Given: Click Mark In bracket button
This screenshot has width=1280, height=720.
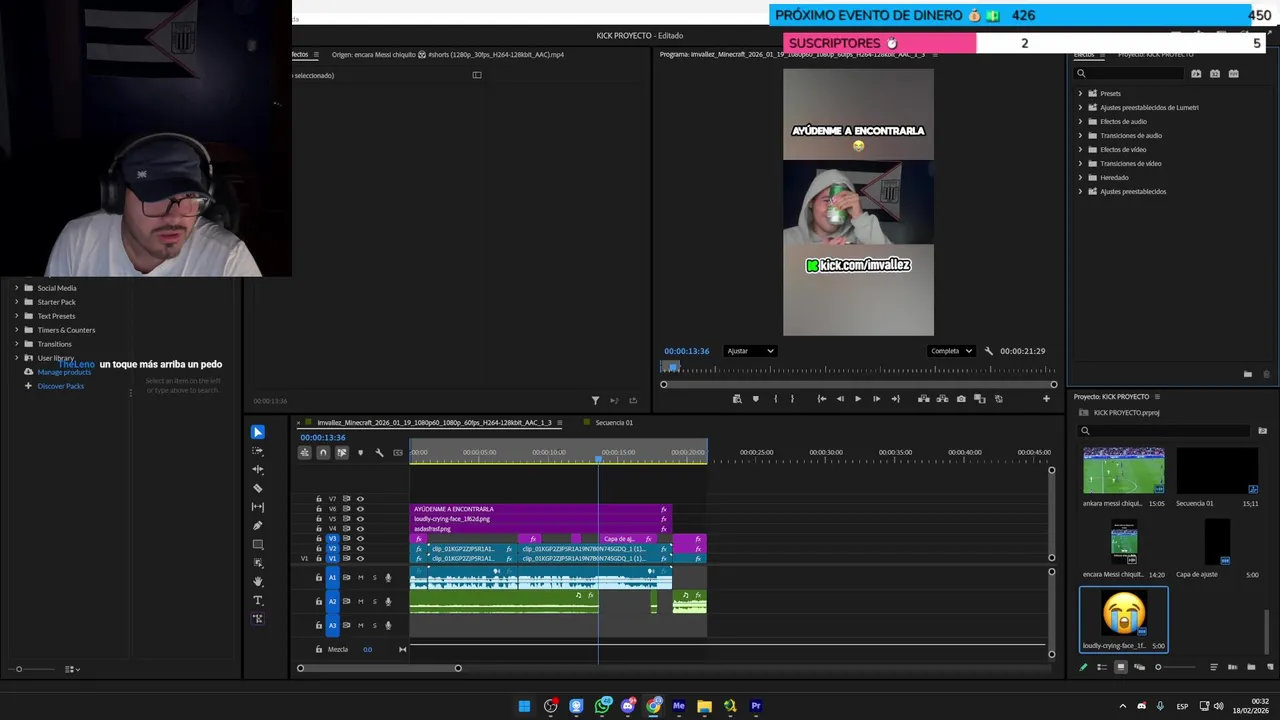Looking at the screenshot, I should pos(775,399).
